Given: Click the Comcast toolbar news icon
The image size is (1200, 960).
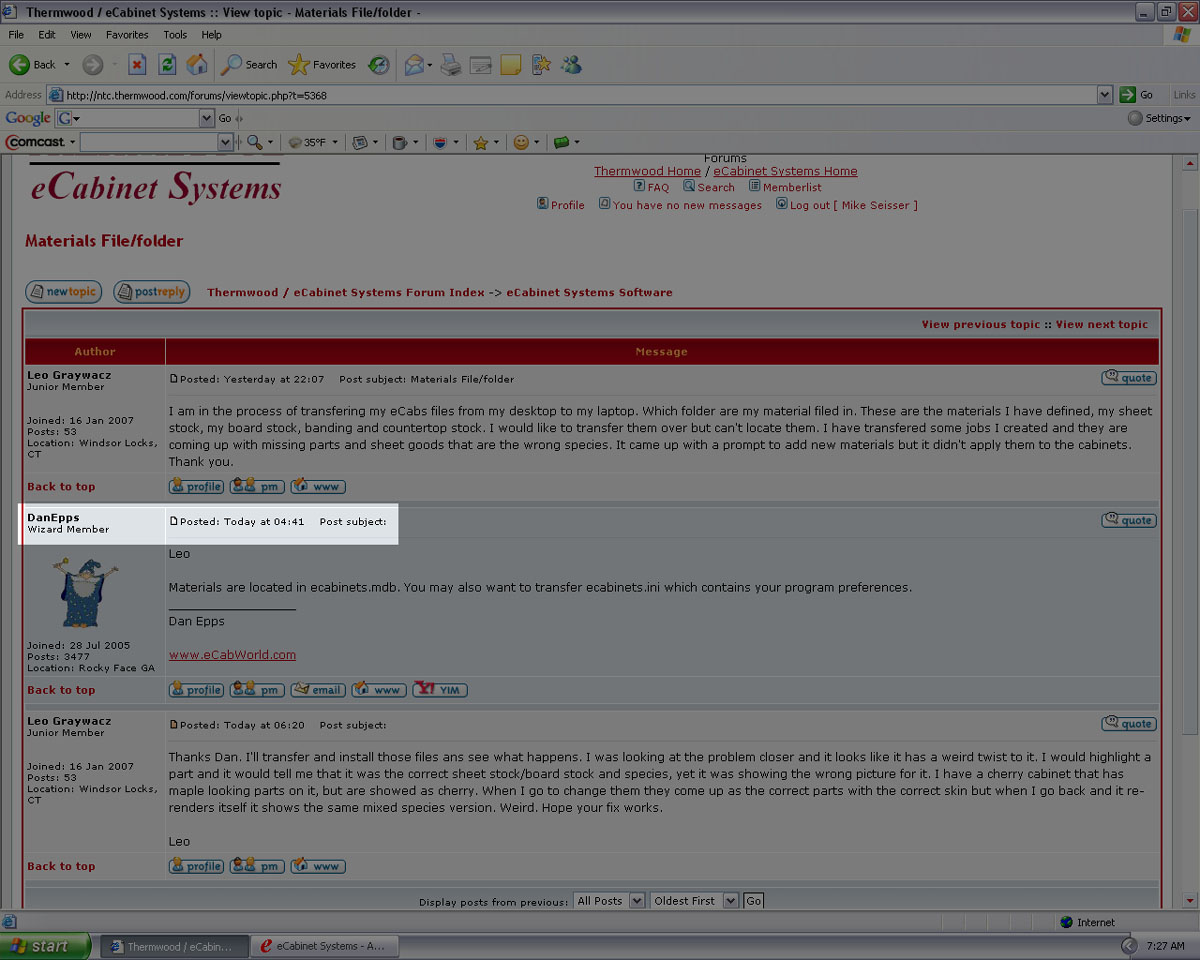Looking at the screenshot, I should 361,142.
